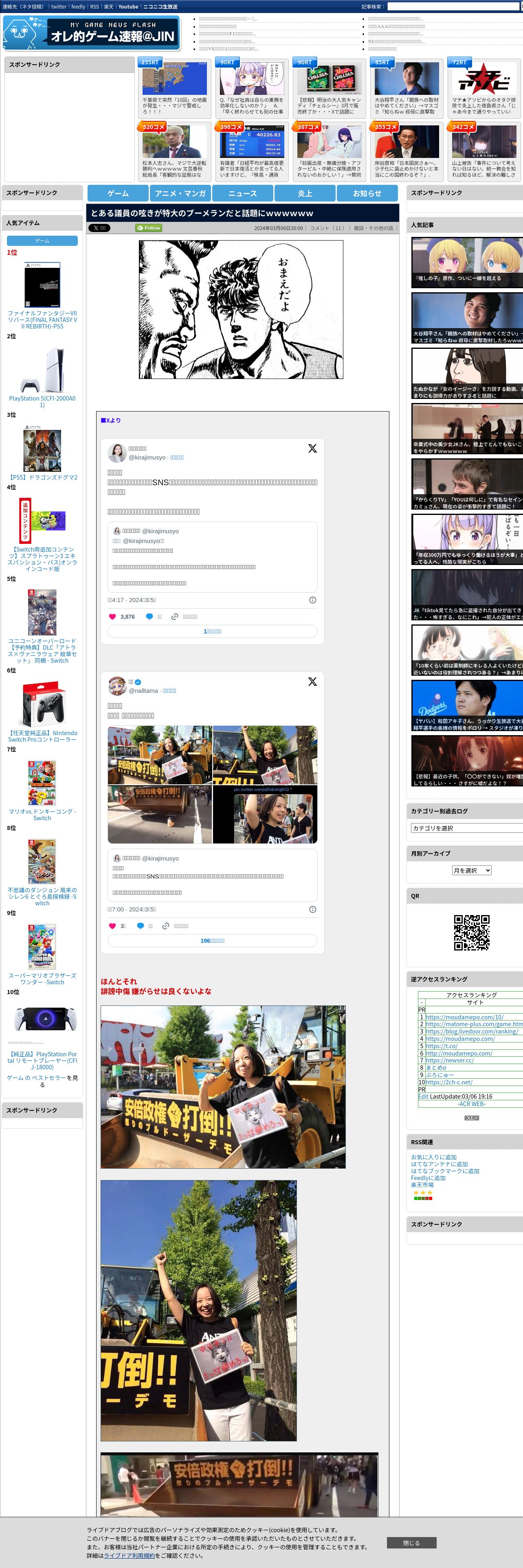523x1568 pixels.
Task: Click the Edit link in access ranking
Action: click(x=423, y=1096)
